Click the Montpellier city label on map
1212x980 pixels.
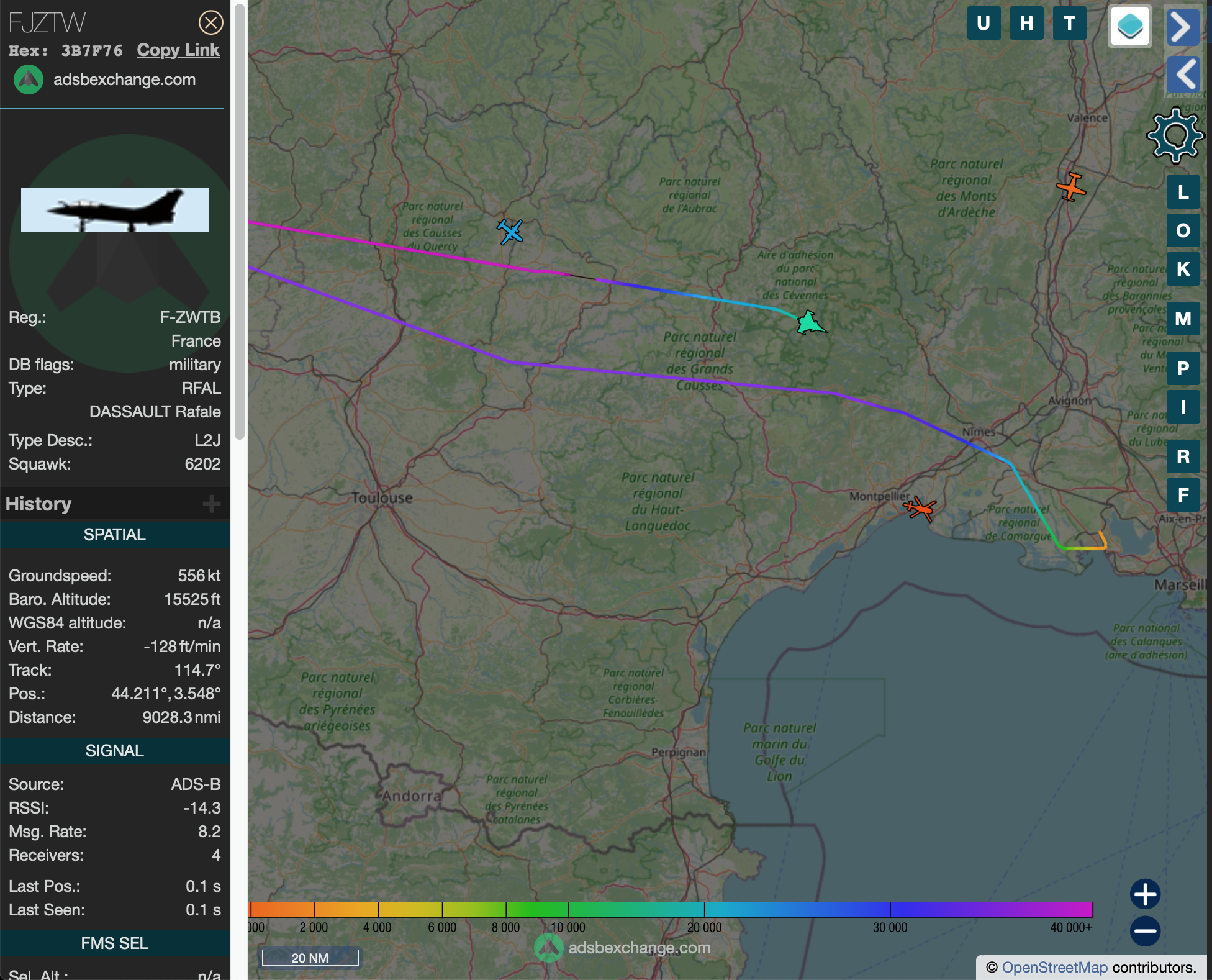click(880, 496)
